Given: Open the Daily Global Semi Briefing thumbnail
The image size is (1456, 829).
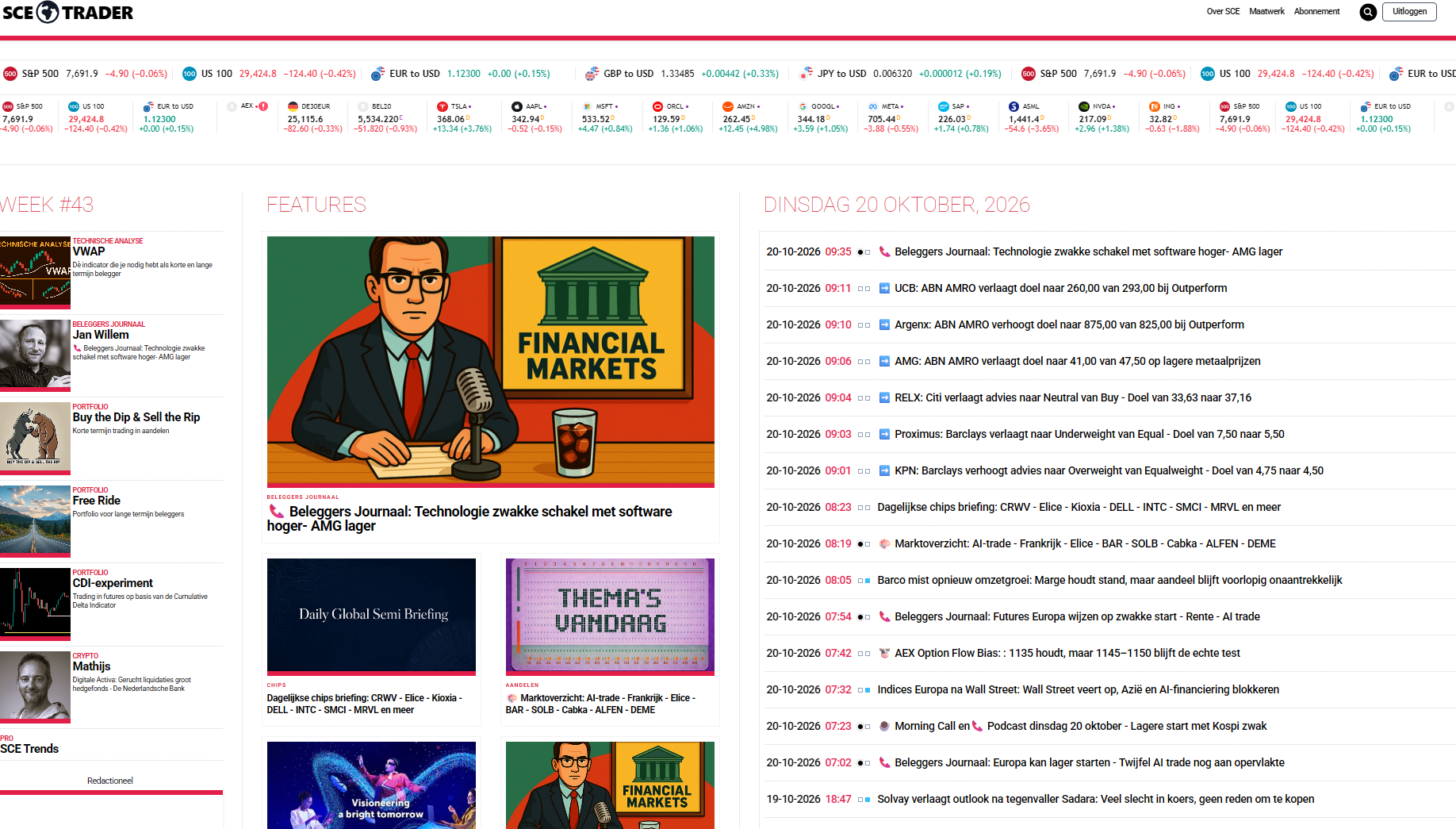Looking at the screenshot, I should 371,616.
